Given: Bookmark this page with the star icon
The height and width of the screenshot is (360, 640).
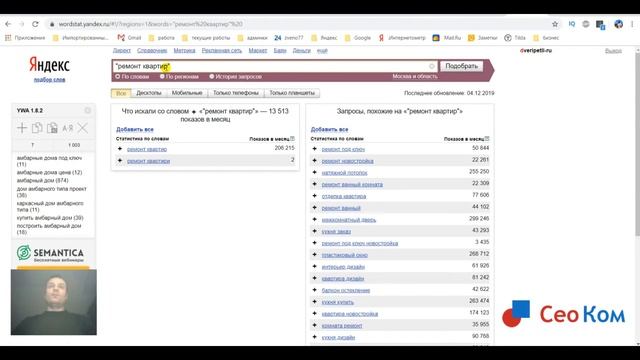Looking at the screenshot, I should coord(555,24).
